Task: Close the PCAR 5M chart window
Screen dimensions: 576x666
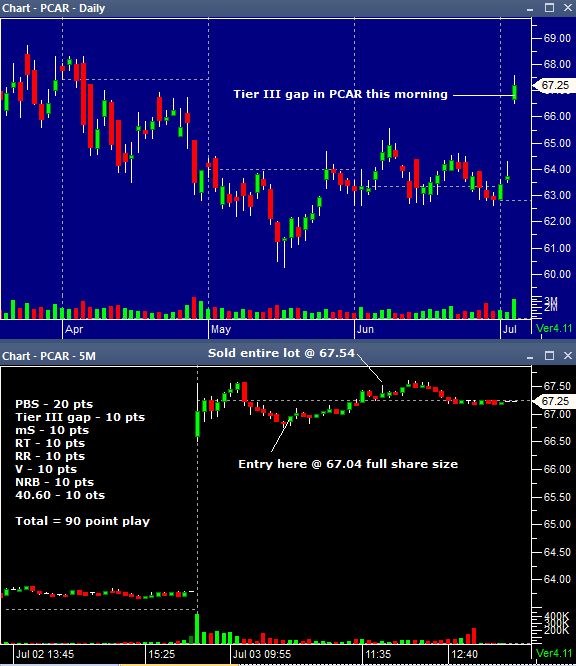Action: point(568,356)
